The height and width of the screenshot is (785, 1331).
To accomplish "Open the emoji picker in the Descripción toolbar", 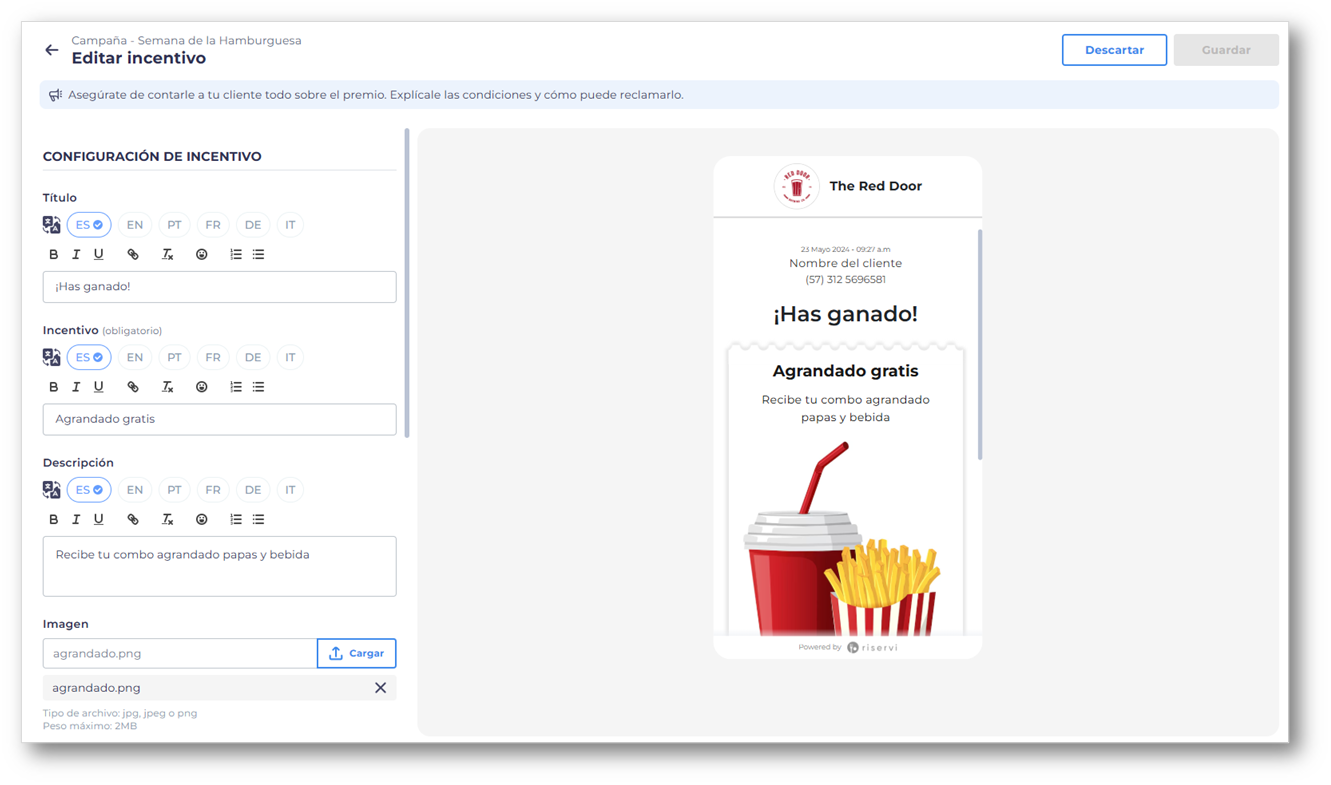I will point(202,520).
